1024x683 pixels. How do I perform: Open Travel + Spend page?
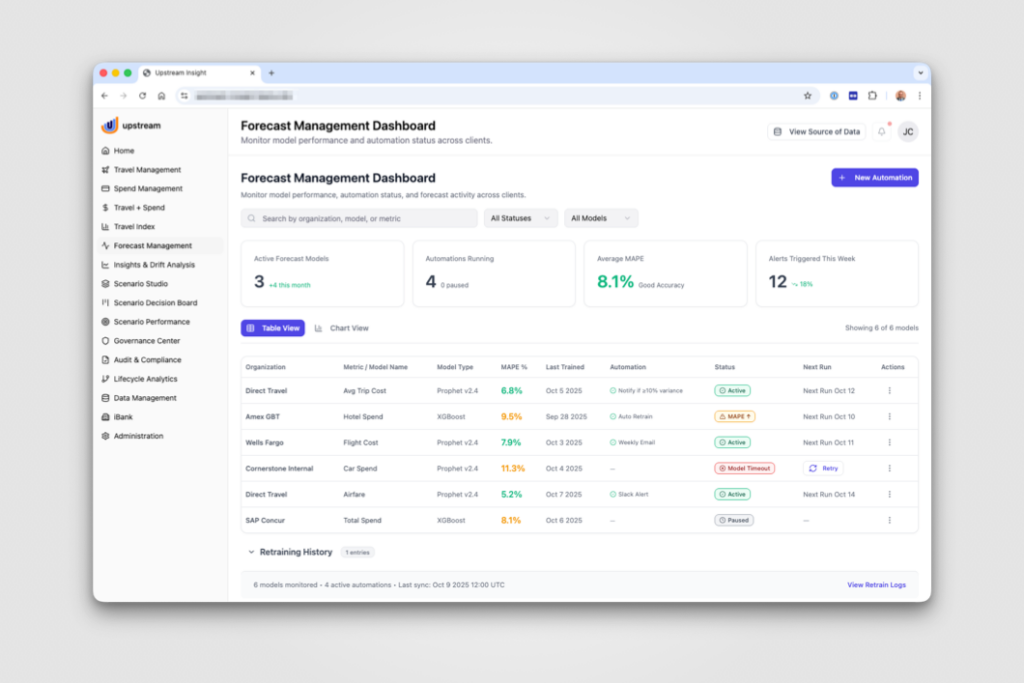point(139,208)
